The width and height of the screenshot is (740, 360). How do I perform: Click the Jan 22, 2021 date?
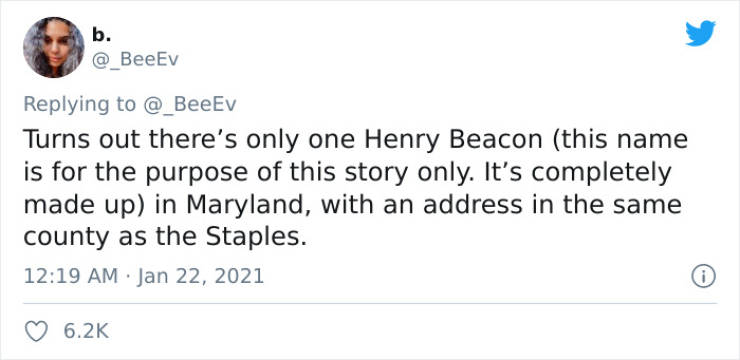(201, 276)
